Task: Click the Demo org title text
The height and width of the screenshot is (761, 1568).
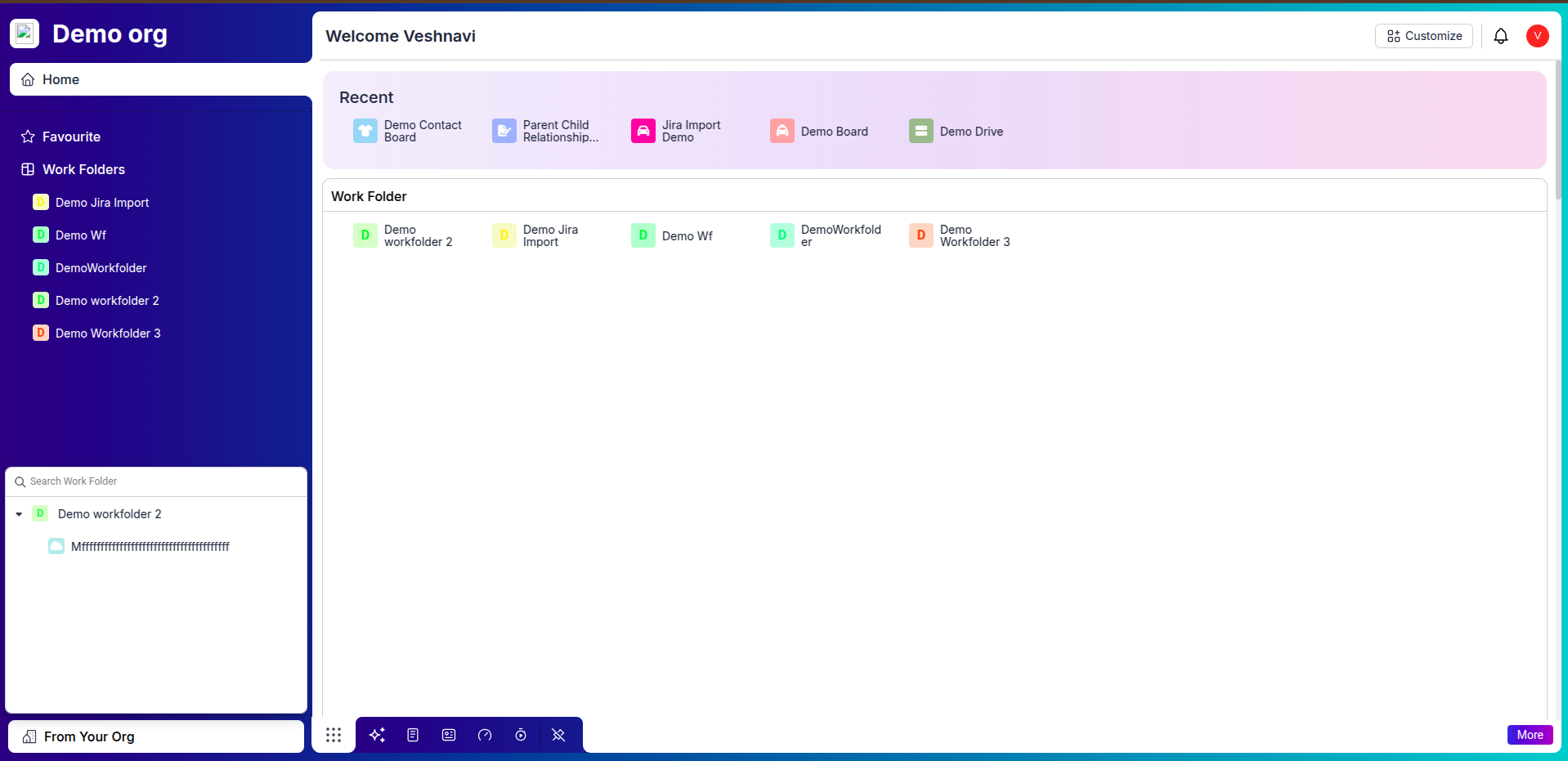Action: pos(110,34)
